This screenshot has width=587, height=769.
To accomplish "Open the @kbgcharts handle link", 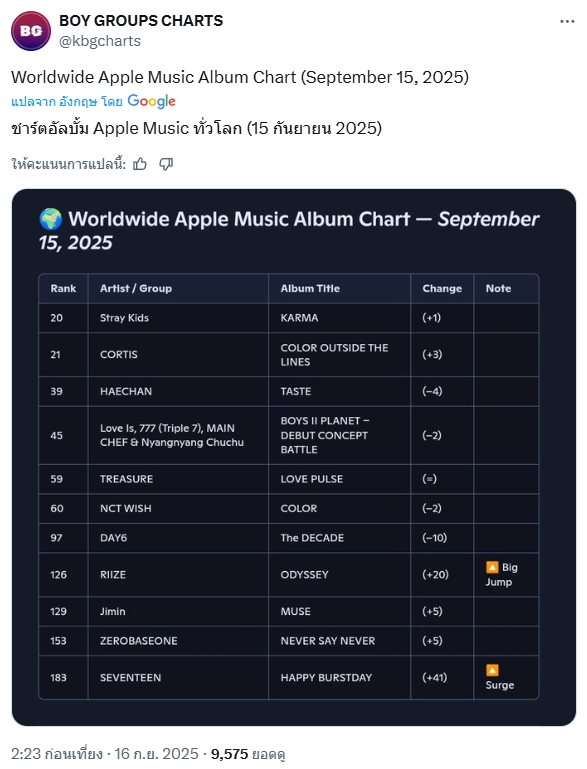I will point(100,41).
